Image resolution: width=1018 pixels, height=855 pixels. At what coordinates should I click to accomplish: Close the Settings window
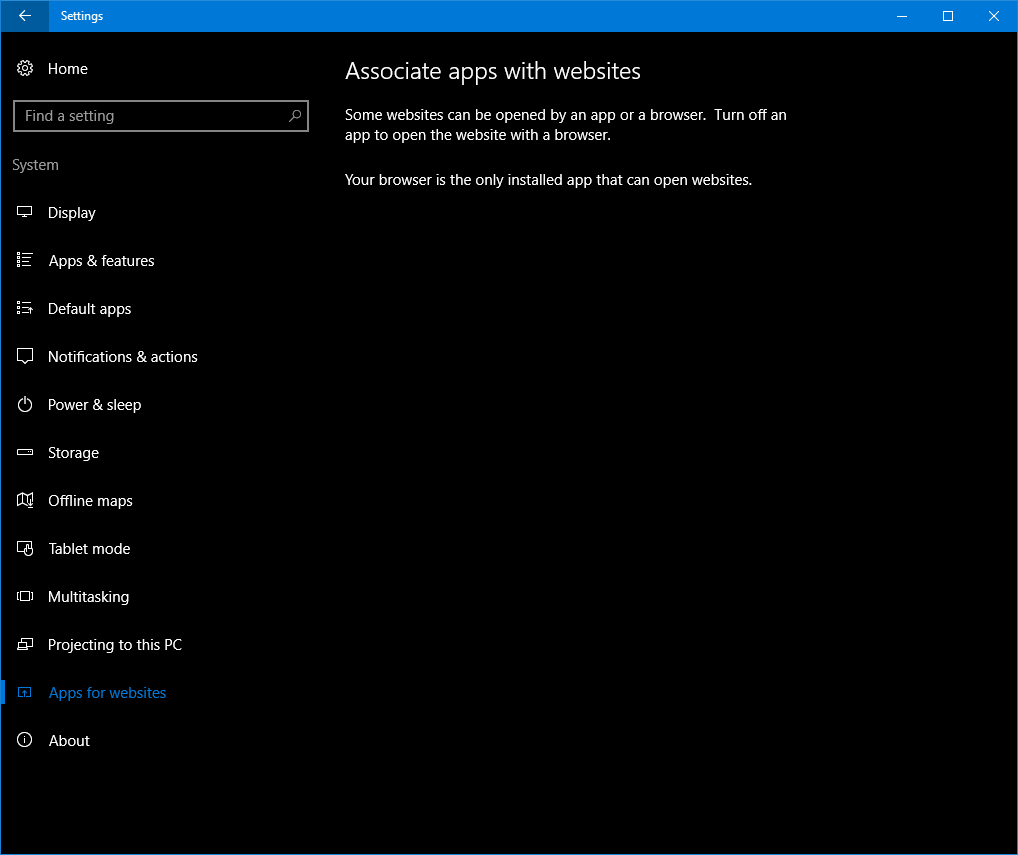point(993,16)
